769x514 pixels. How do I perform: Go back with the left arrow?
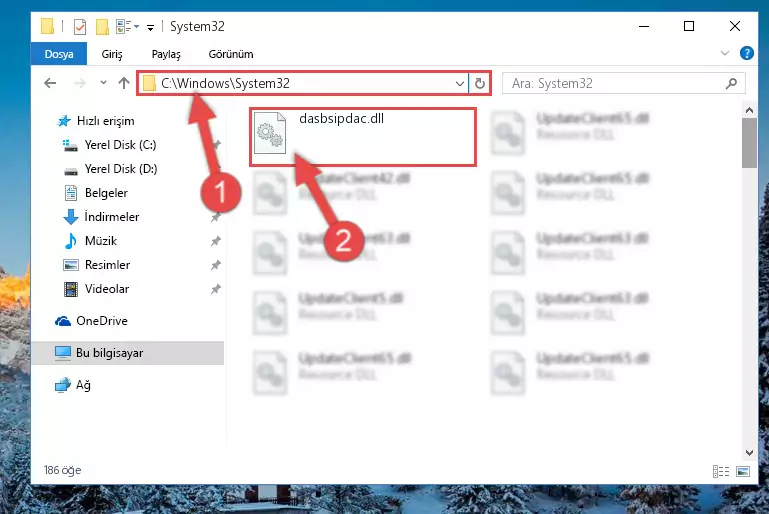tap(50, 83)
